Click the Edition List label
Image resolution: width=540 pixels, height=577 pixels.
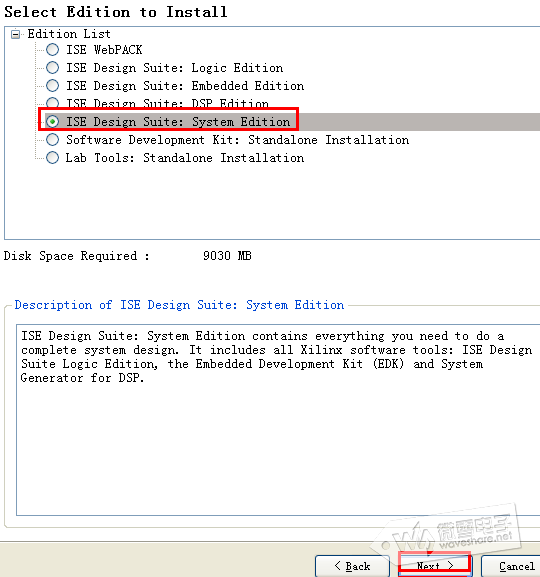click(69, 34)
